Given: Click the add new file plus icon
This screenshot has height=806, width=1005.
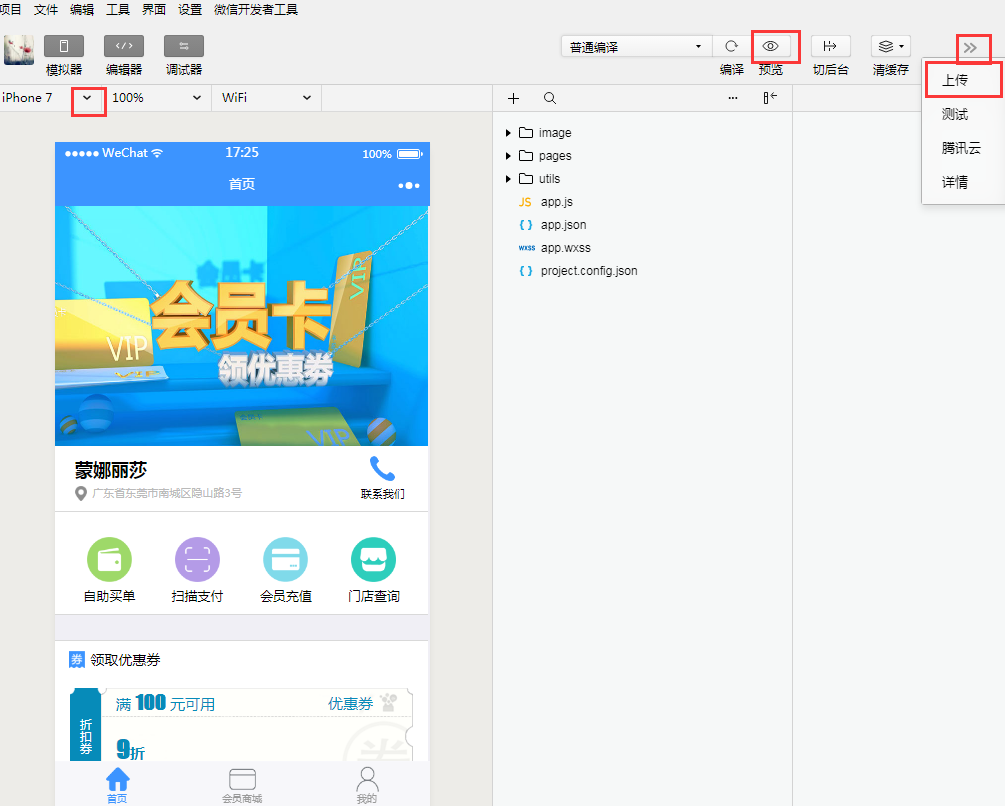Looking at the screenshot, I should click(513, 98).
